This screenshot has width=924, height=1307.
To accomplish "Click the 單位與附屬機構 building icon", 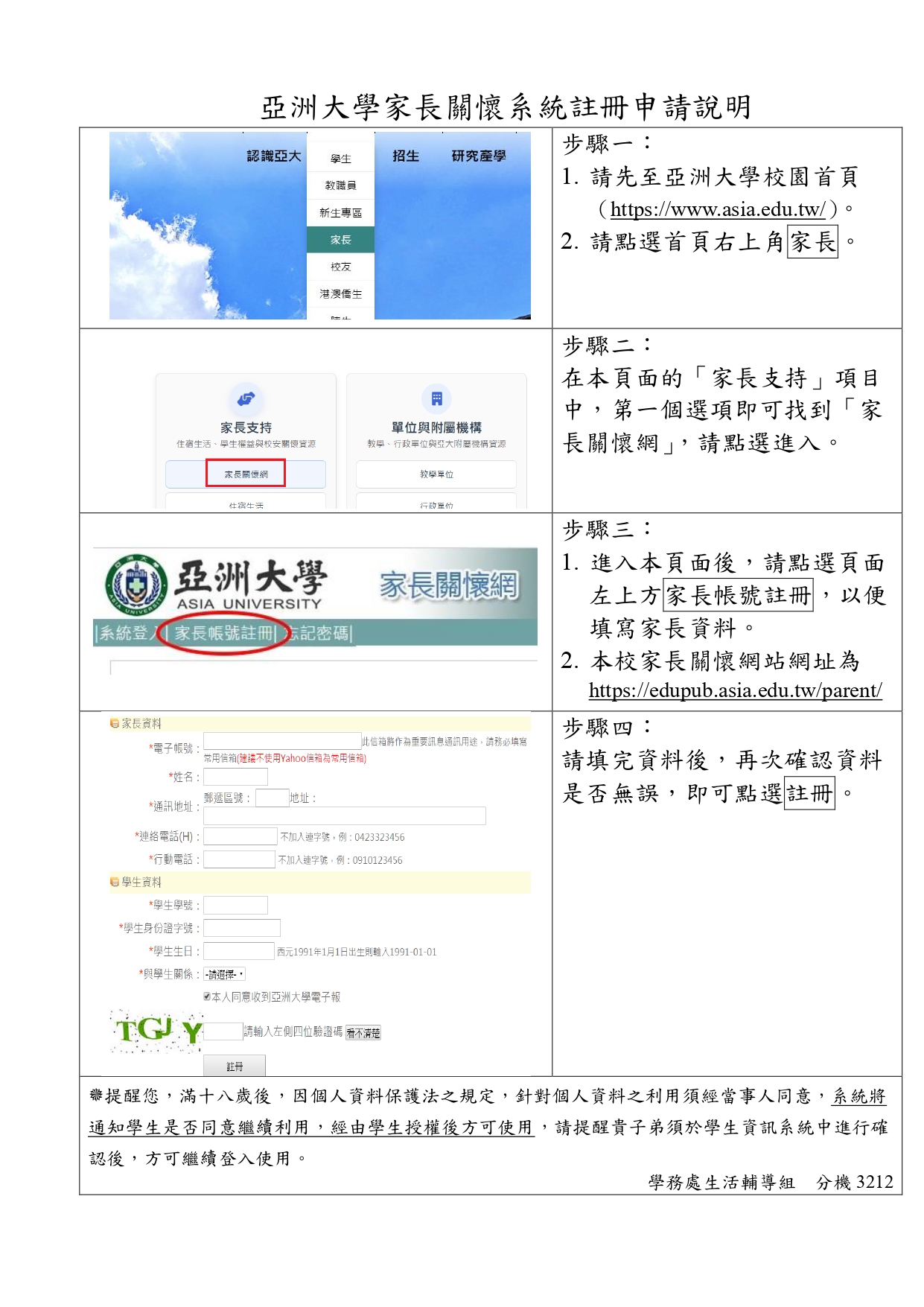I will click(x=436, y=399).
